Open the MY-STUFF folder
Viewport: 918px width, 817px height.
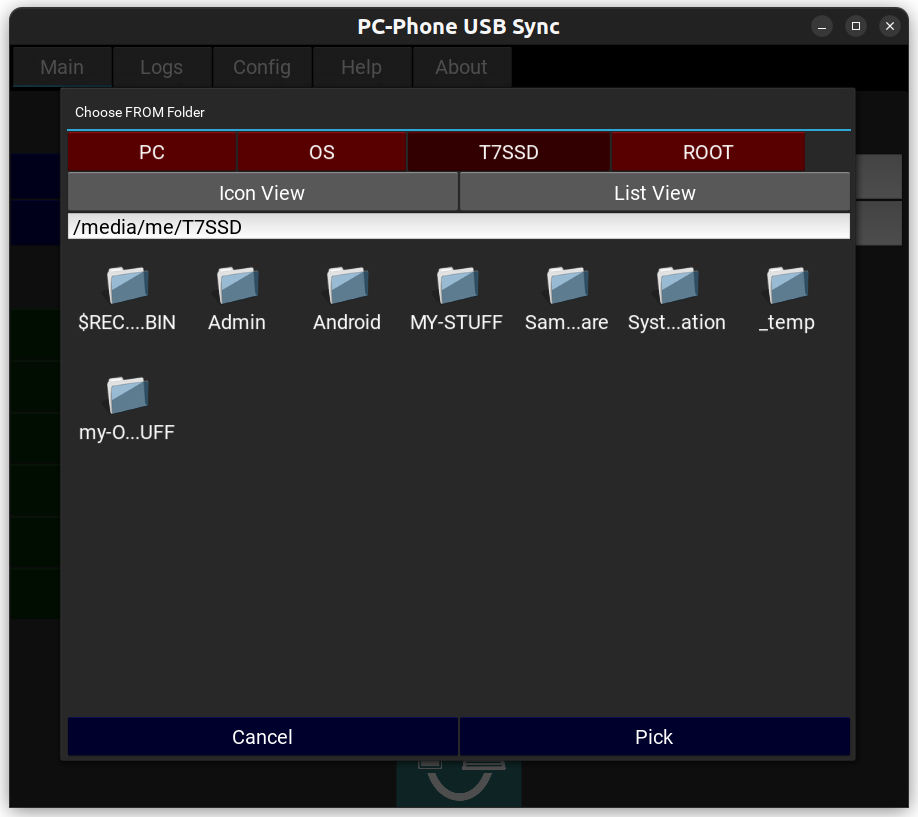click(x=457, y=286)
